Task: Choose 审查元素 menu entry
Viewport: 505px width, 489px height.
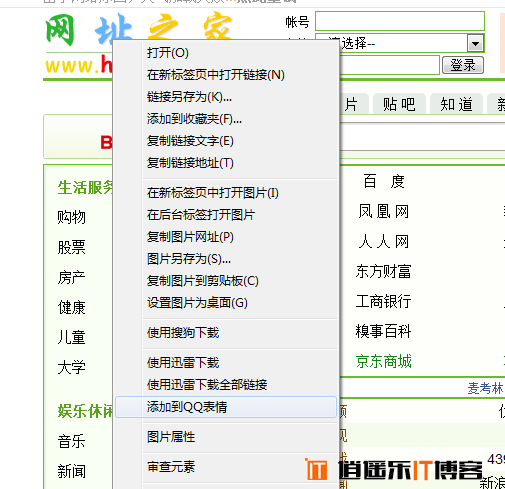Action: [226, 467]
